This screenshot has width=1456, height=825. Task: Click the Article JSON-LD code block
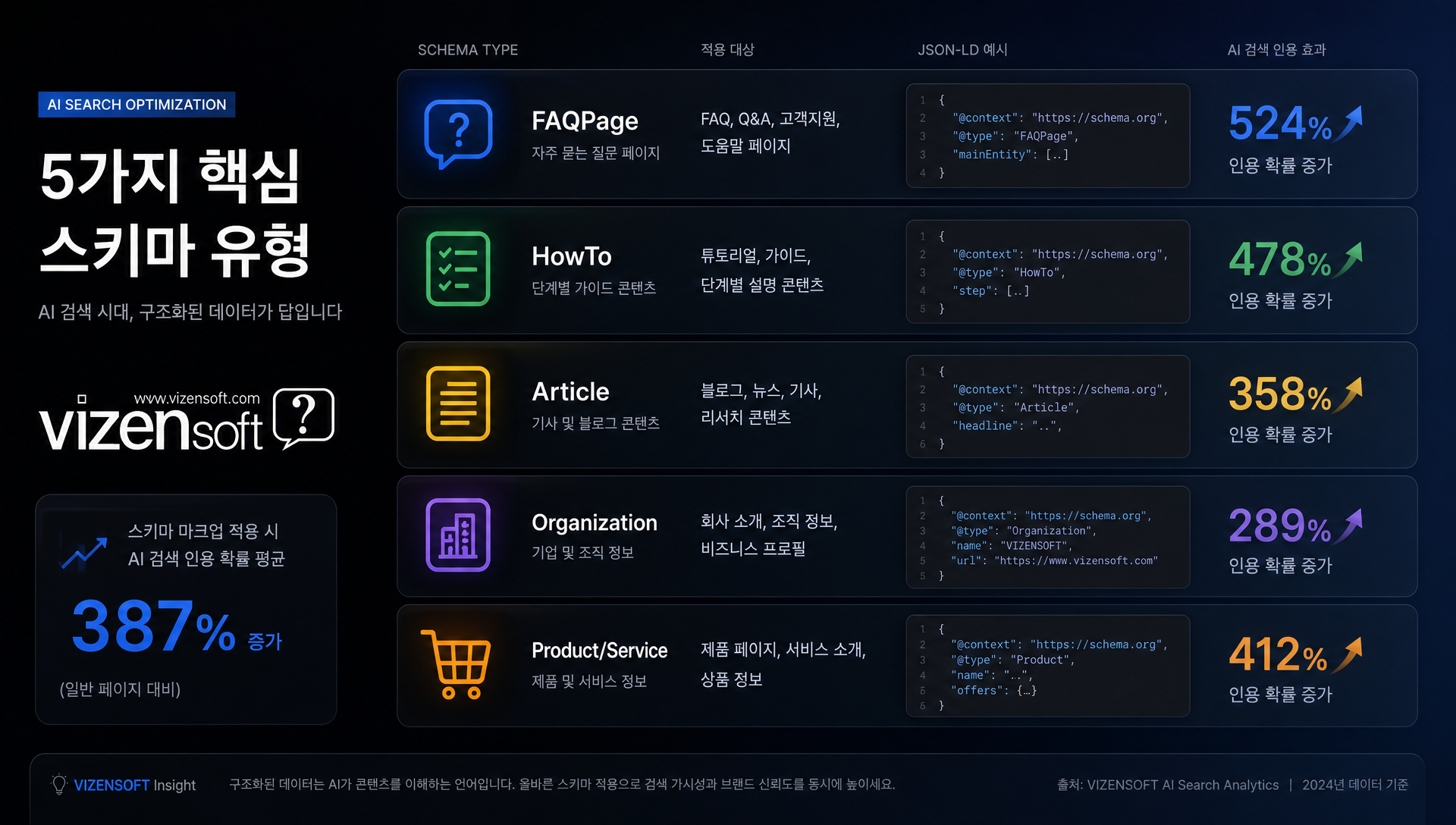(1047, 406)
